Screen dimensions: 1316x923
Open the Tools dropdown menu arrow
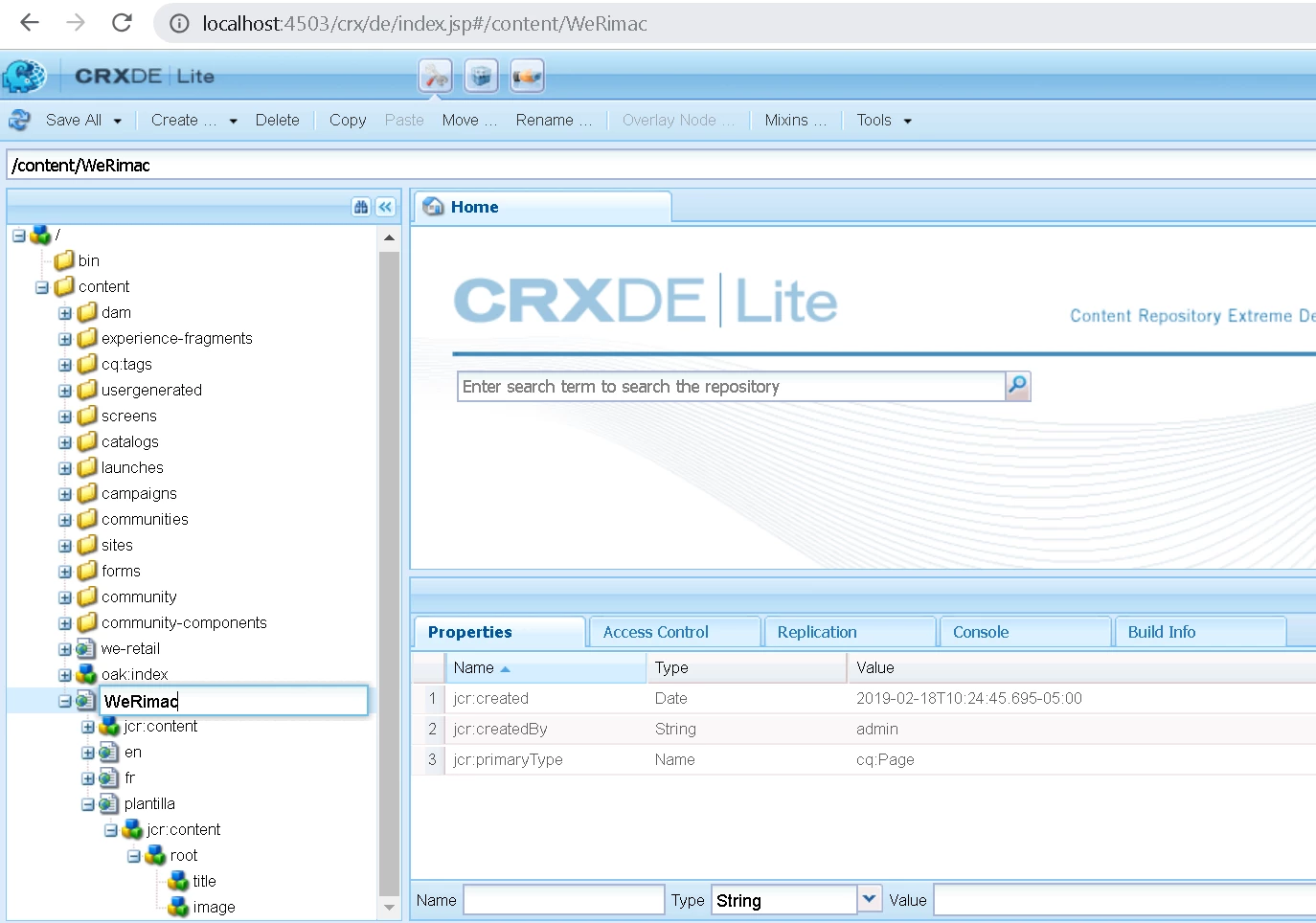pos(907,121)
